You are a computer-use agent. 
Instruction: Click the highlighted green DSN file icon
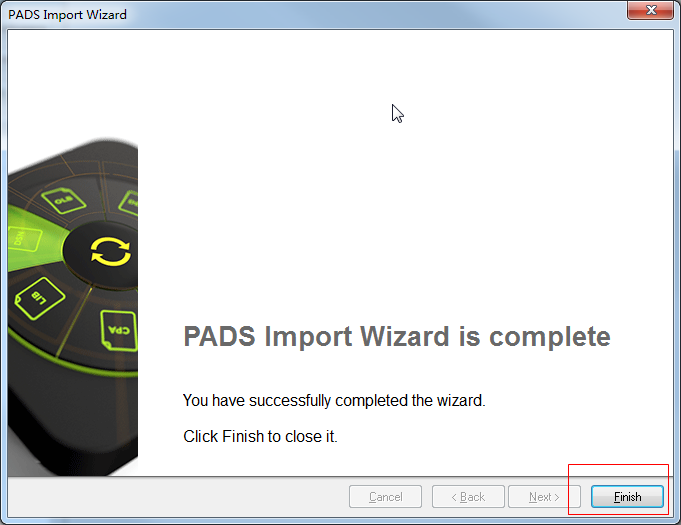tap(24, 238)
